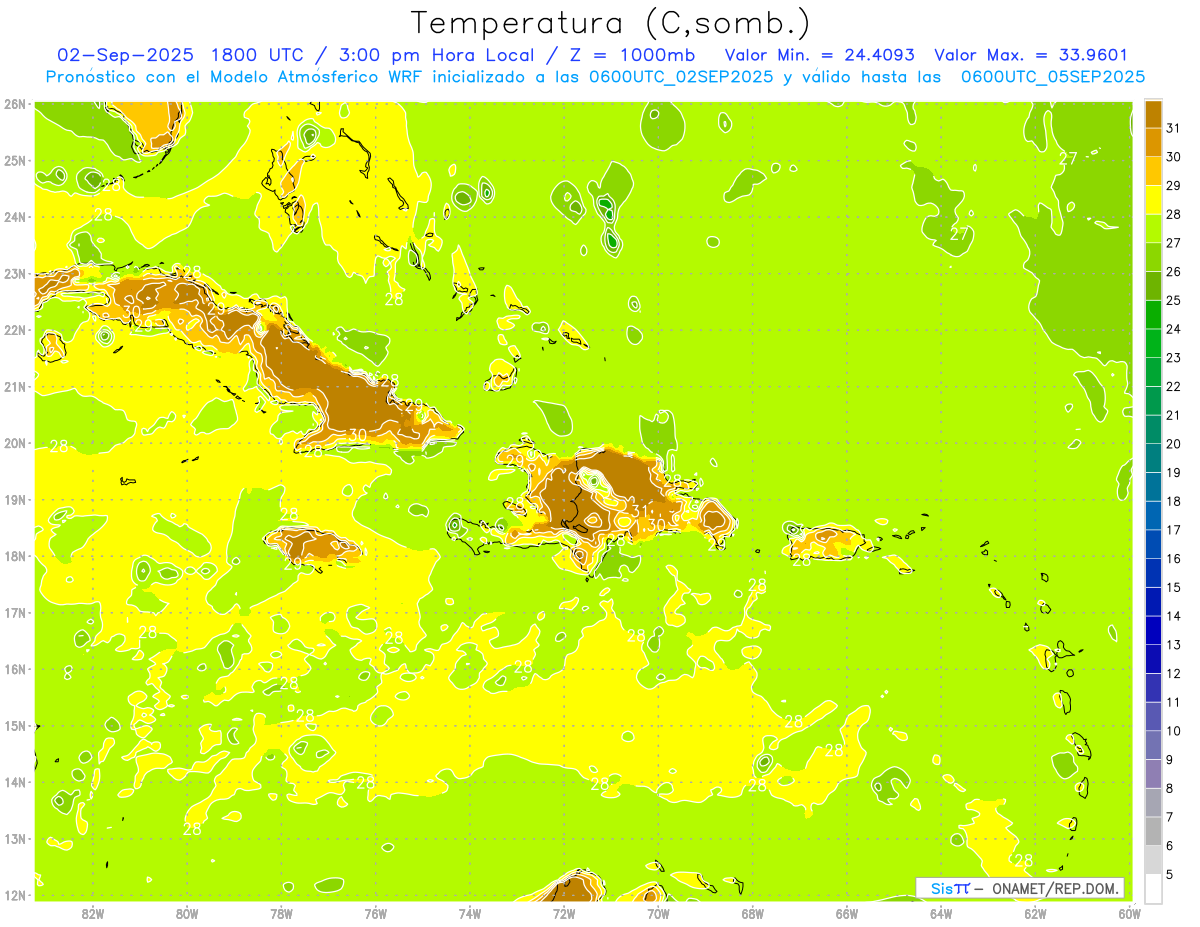This screenshot has height=927, width=1200.
Task: Click the 70W longitude axis label
Action: [658, 913]
